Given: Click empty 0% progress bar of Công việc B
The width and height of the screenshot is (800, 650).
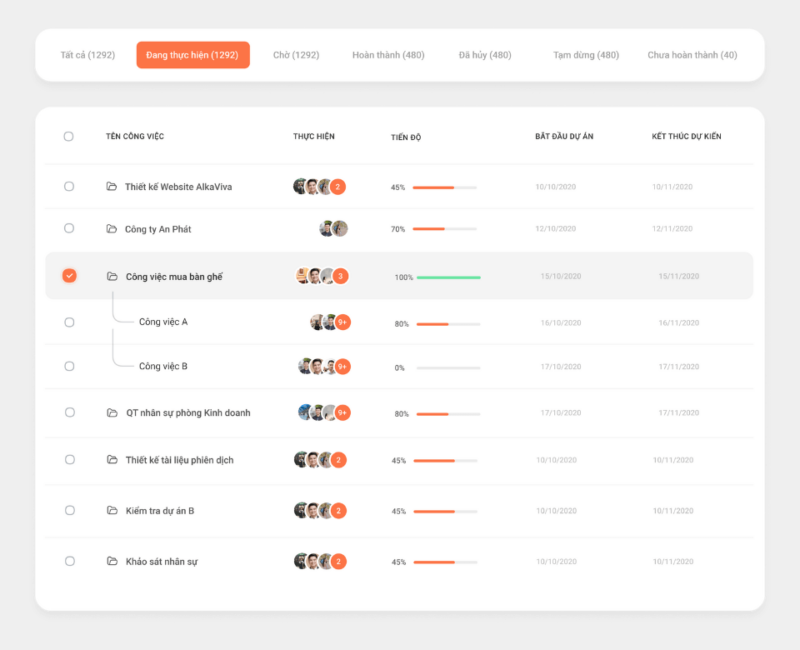Looking at the screenshot, I should [x=448, y=368].
